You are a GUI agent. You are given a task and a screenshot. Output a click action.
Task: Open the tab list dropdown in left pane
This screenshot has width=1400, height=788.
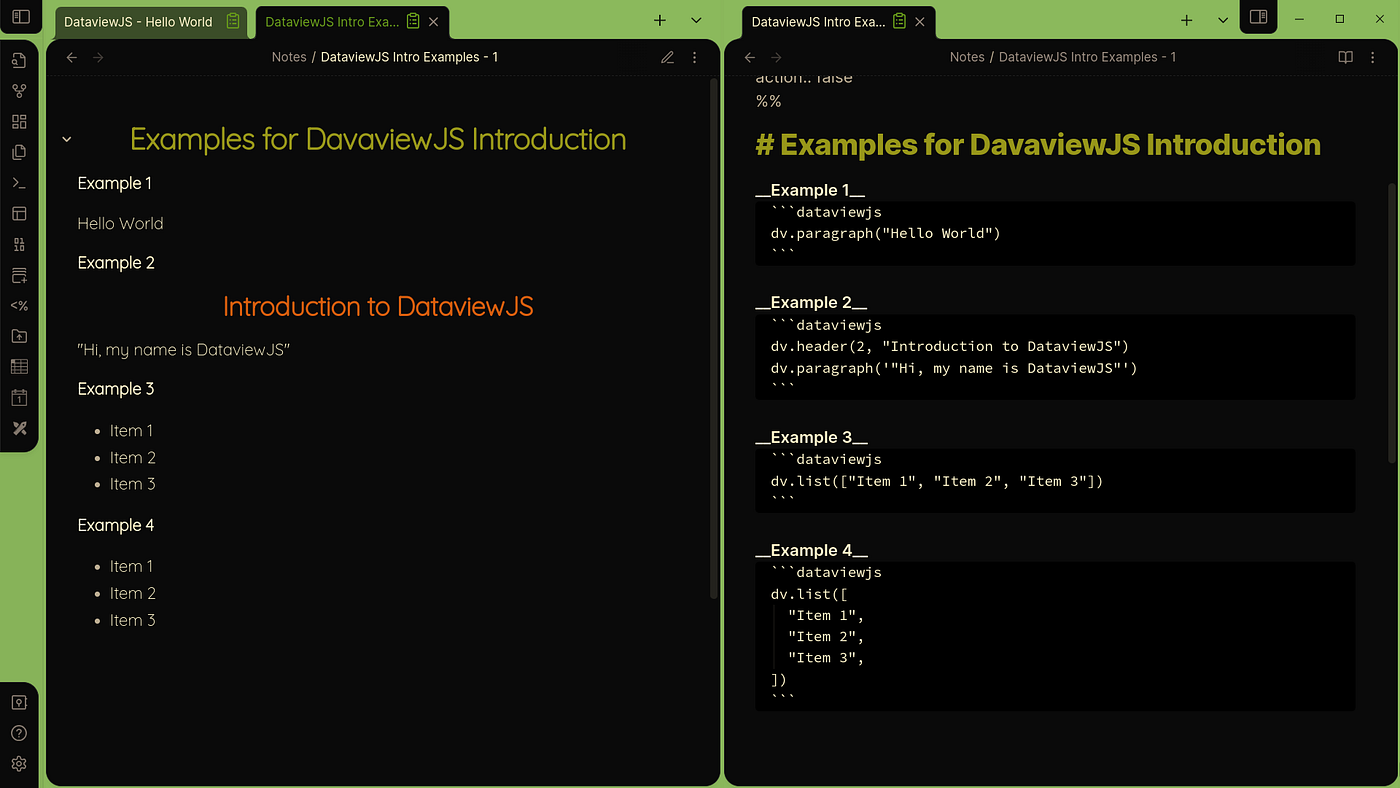[696, 20]
